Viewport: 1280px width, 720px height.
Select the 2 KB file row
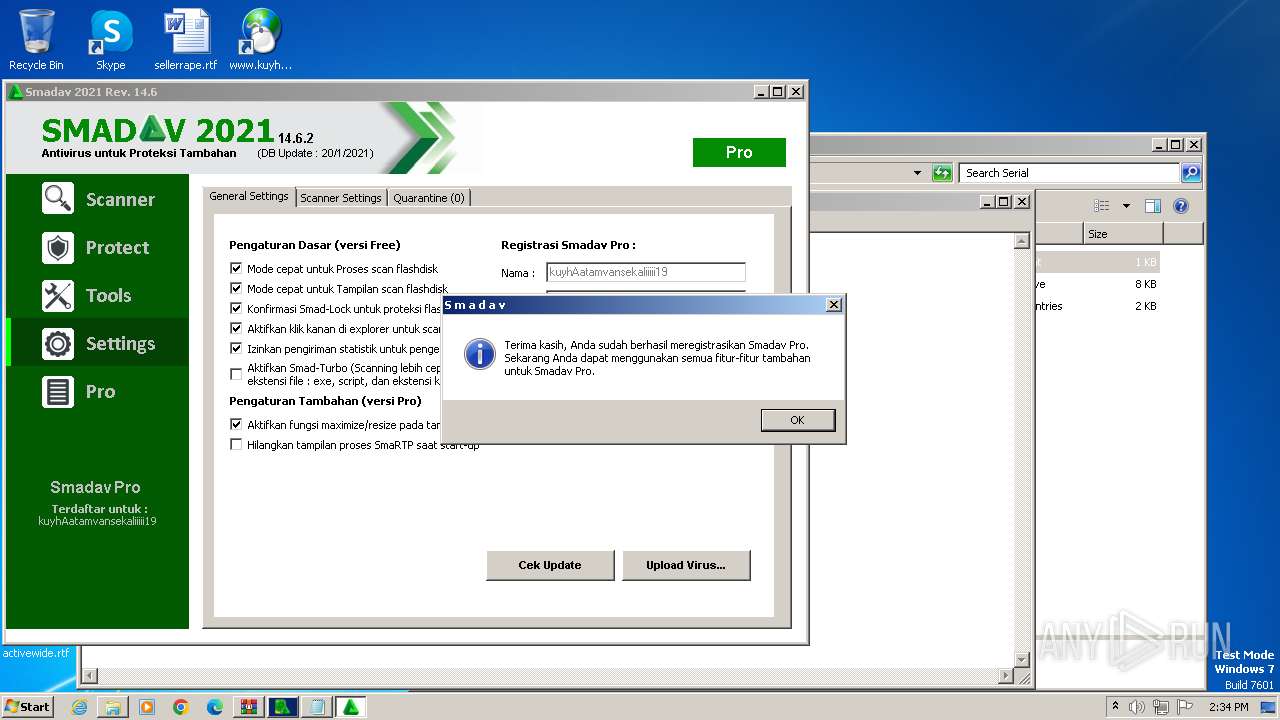pos(1097,306)
